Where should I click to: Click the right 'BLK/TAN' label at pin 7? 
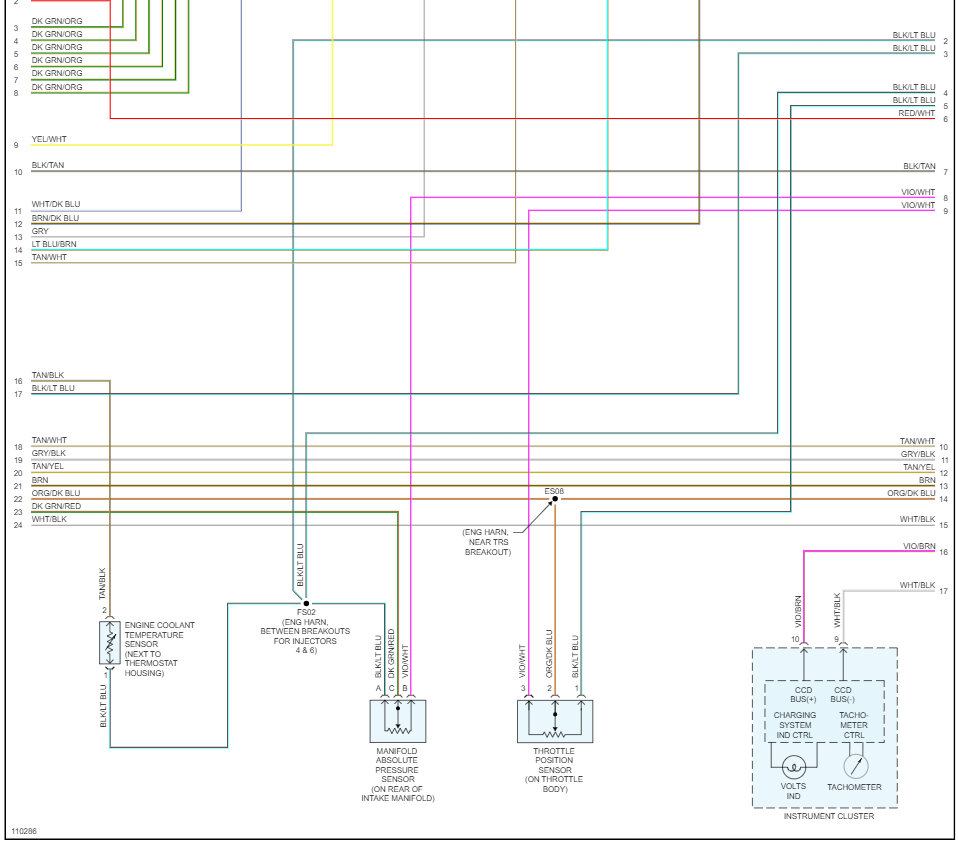point(919,166)
